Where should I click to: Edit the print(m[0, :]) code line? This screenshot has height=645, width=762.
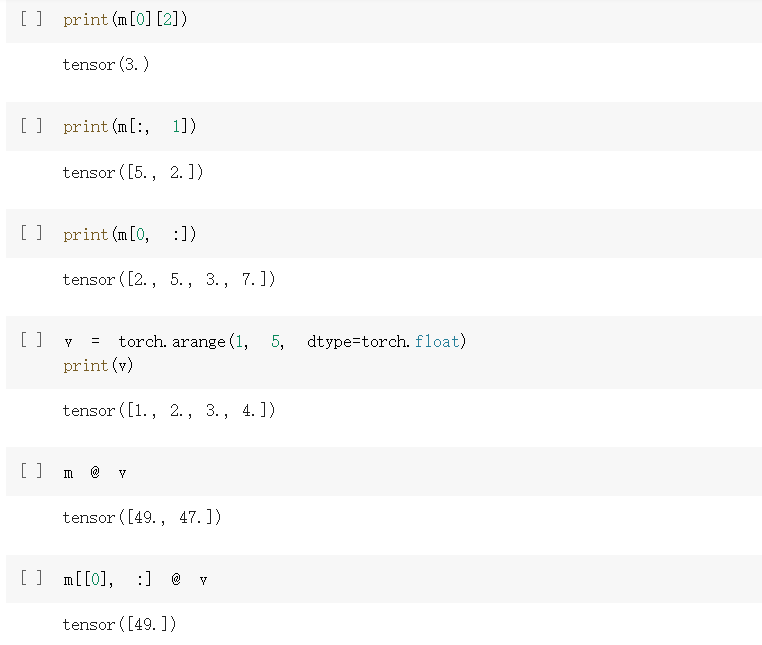(129, 234)
